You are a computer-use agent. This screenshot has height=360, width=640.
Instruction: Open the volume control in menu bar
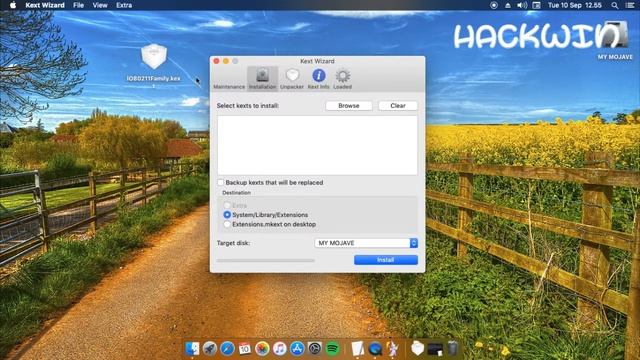(x=522, y=5)
